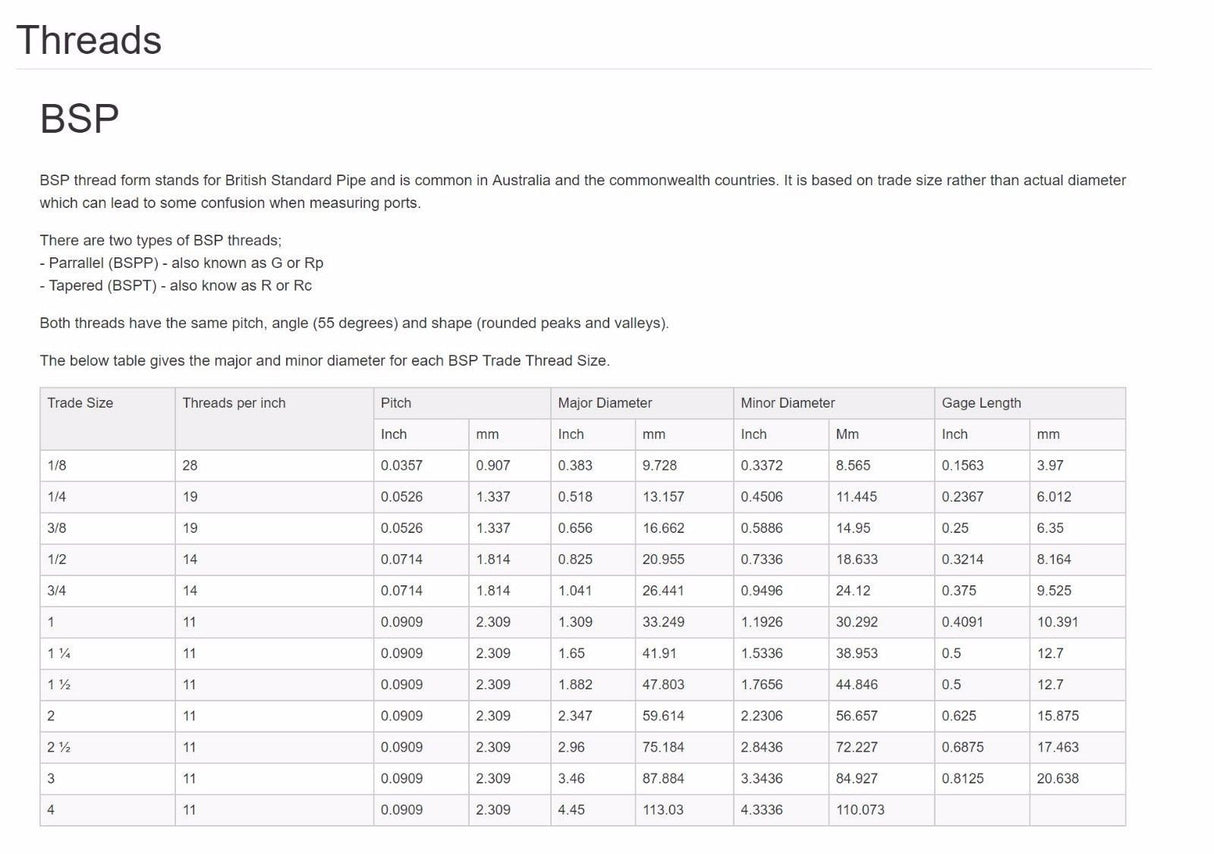Image resolution: width=1214 pixels, height=854 pixels.
Task: Click the Mm sub-header under Minor Diameter
Action: (x=847, y=434)
